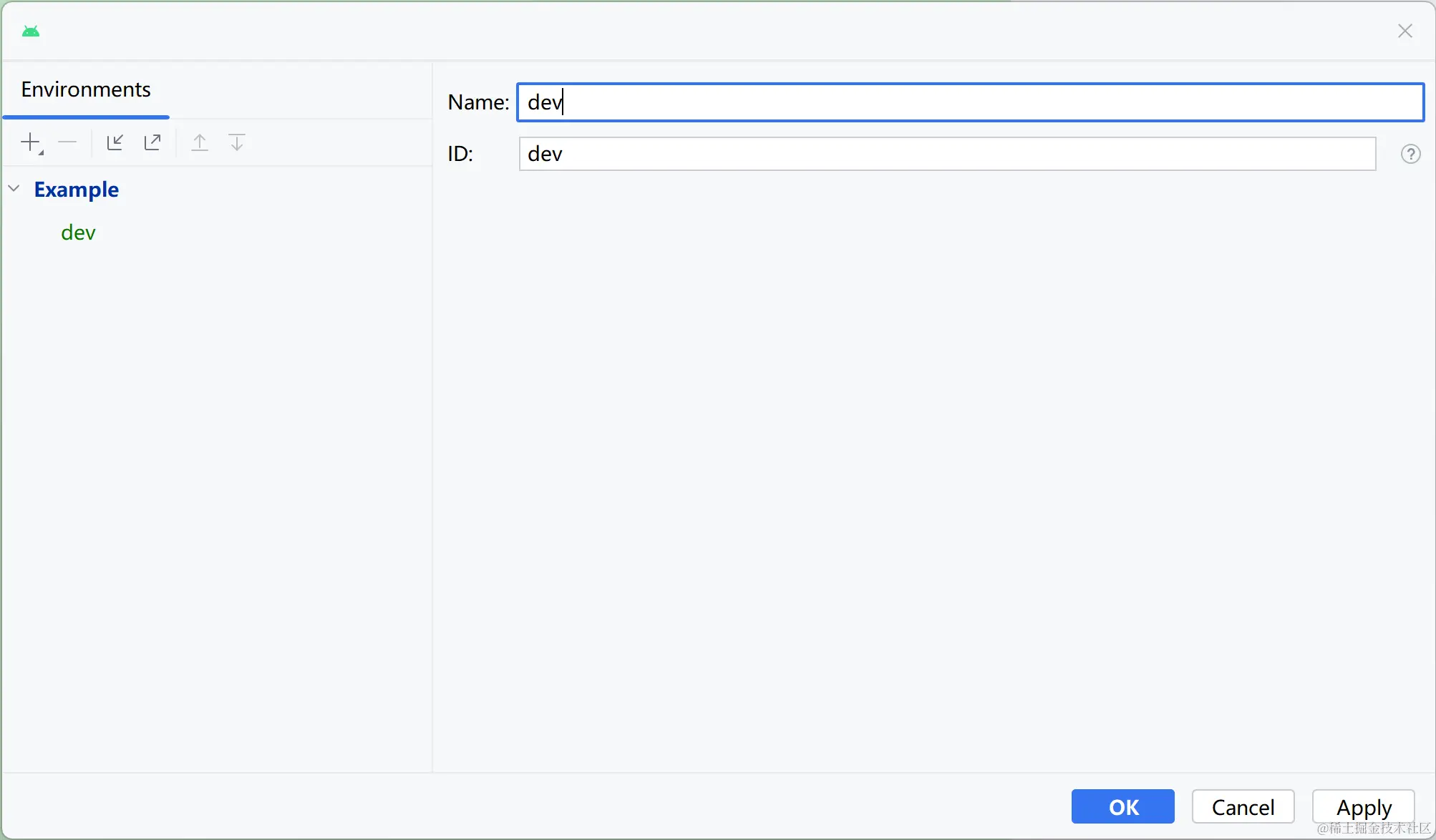This screenshot has height=840, width=1436.
Task: Click the Move Up arrow icon
Action: [x=200, y=142]
